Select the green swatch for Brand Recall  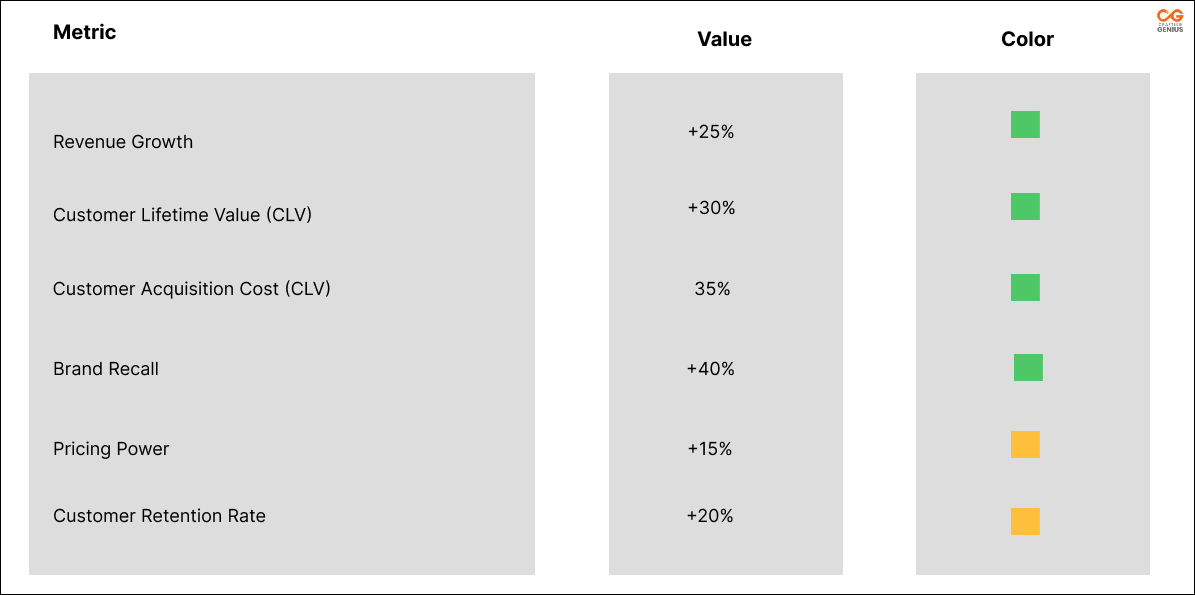(x=1028, y=368)
